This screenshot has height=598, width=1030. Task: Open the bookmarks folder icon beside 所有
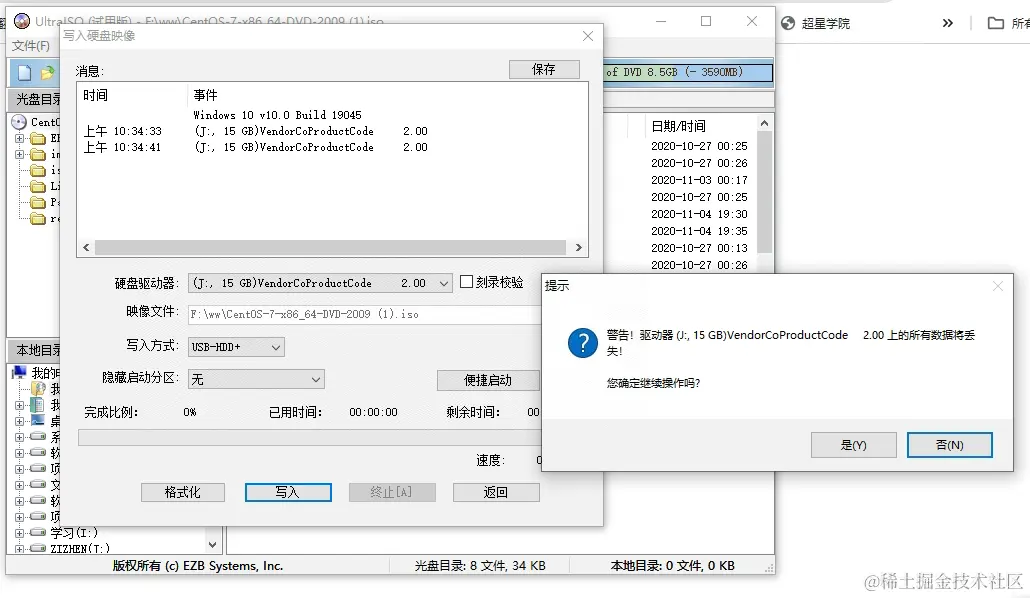996,24
